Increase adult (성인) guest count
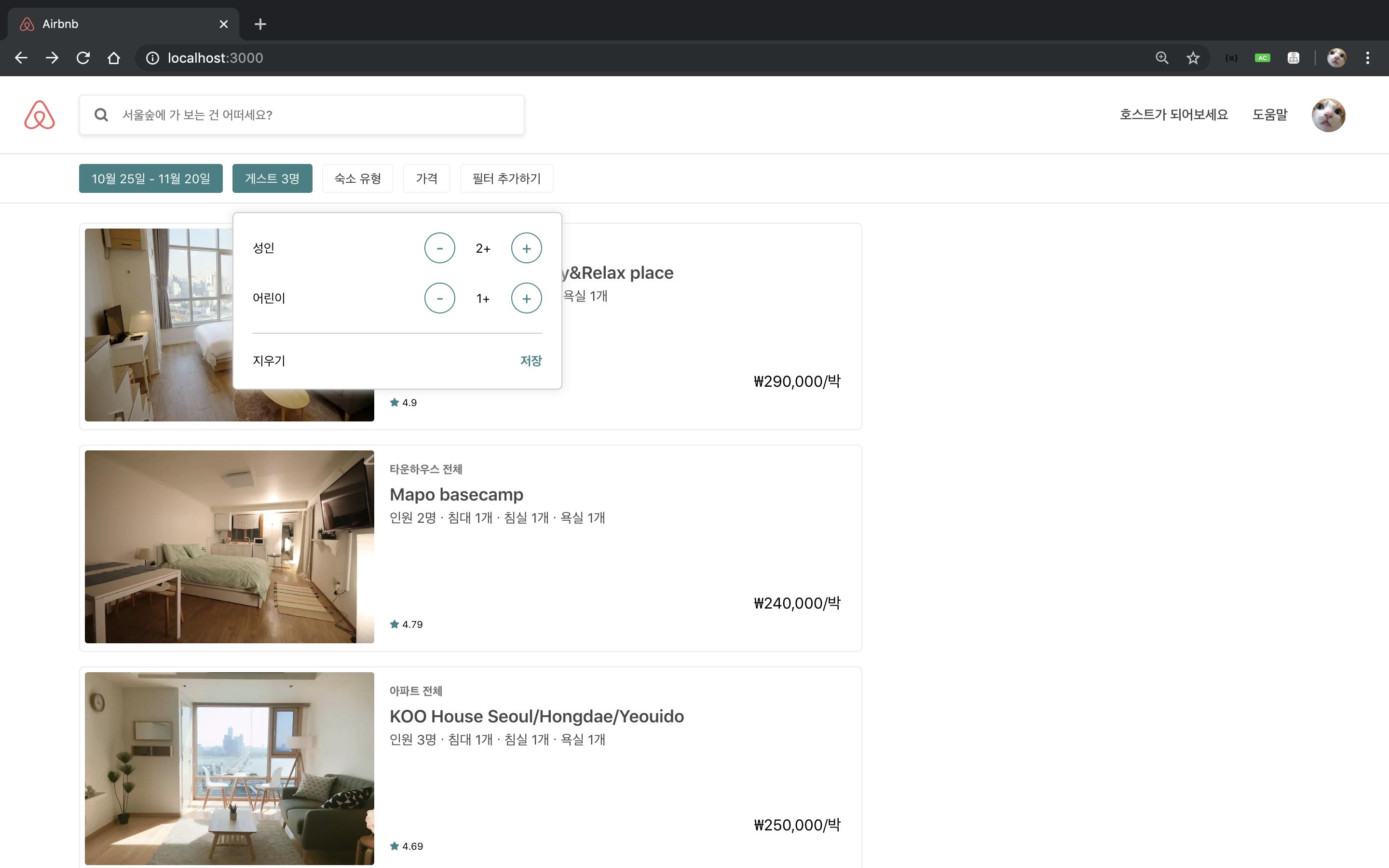 click(x=526, y=248)
